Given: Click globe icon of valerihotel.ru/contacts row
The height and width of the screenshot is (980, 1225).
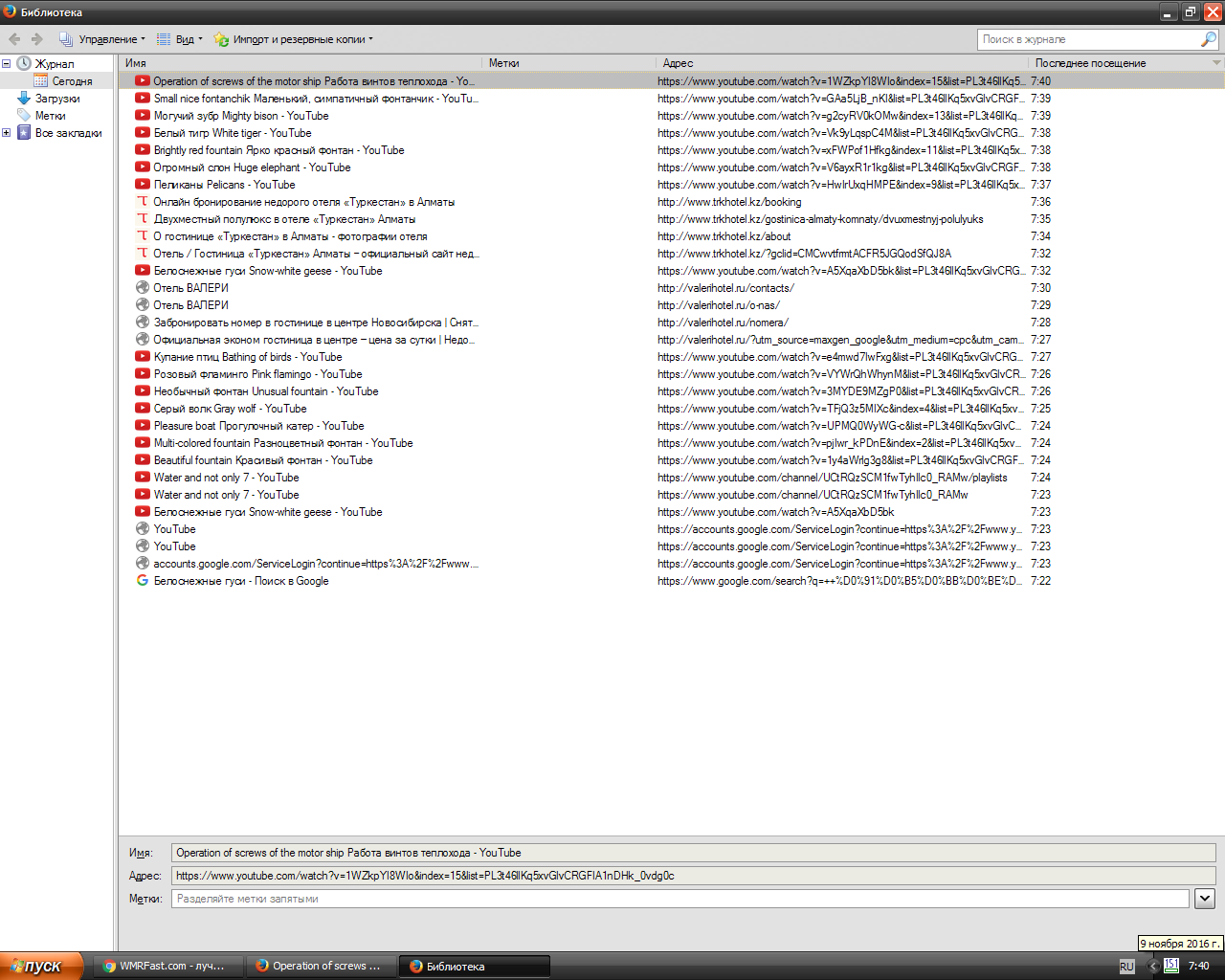Looking at the screenshot, I should (143, 288).
